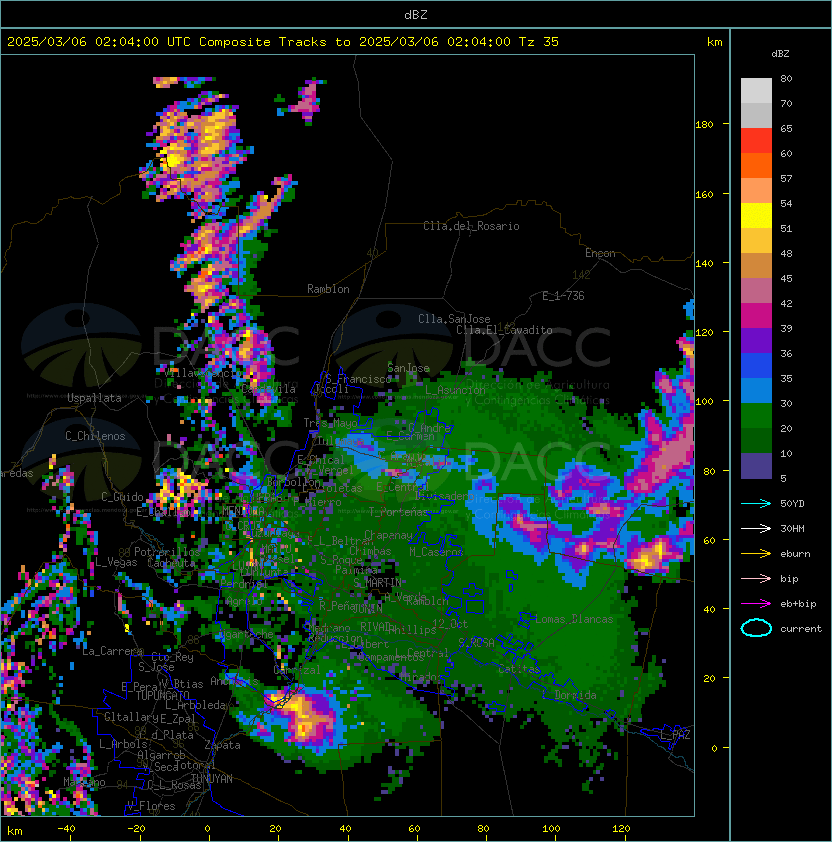Click the white 30HM arrow in the legend
832x842 pixels.
tap(756, 529)
